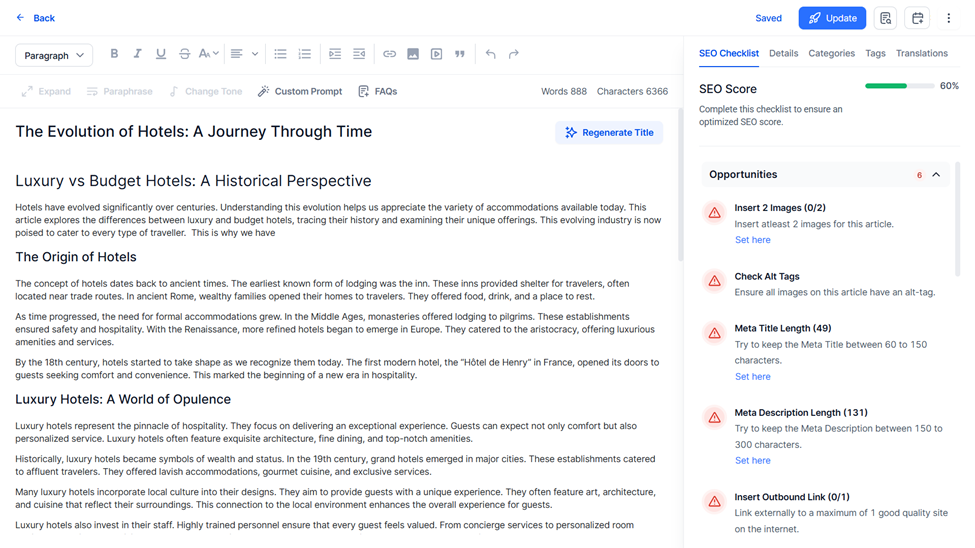Viewport: 975px width, 548px height.
Task: Click Insert Outbound Link (0/1) title
Action: click(x=792, y=497)
